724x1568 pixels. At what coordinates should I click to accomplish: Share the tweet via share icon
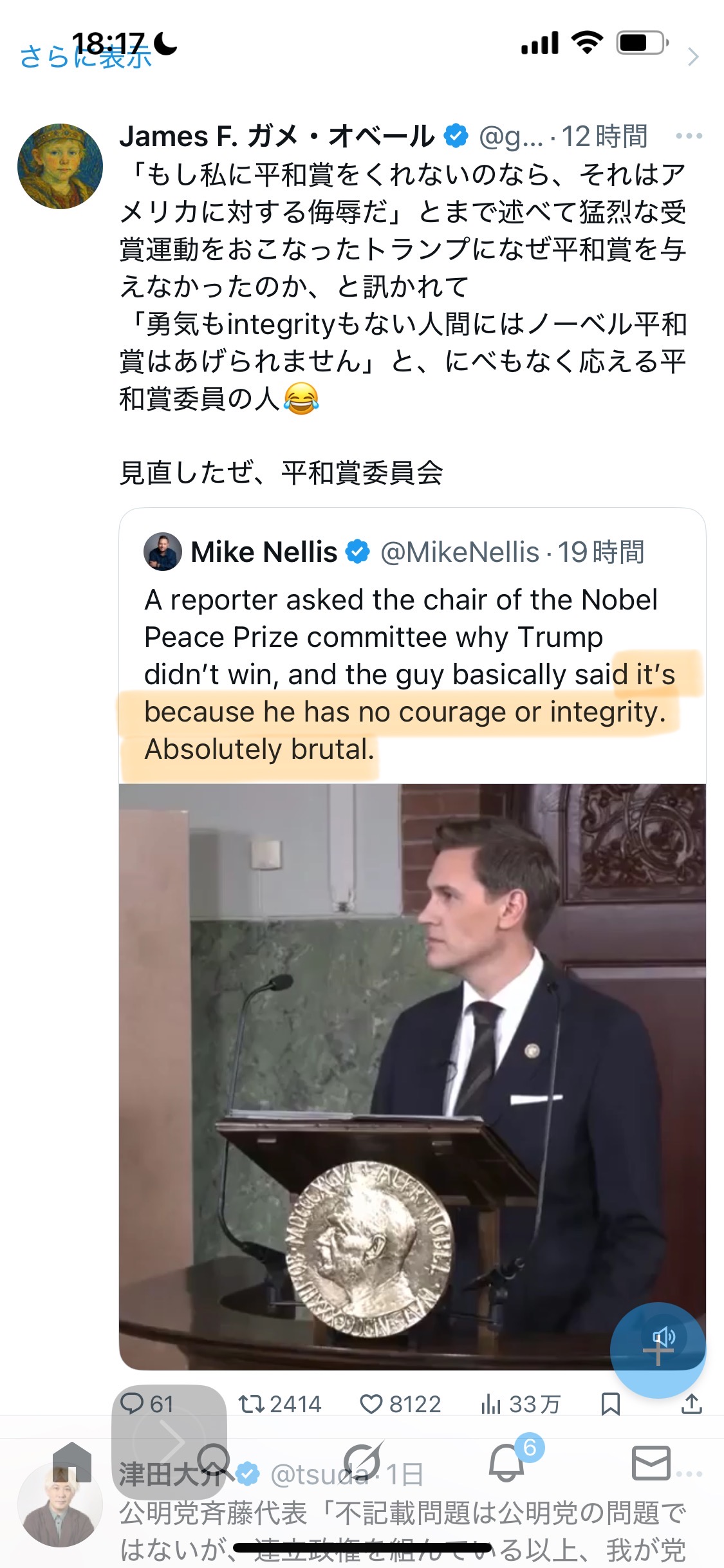692,1404
